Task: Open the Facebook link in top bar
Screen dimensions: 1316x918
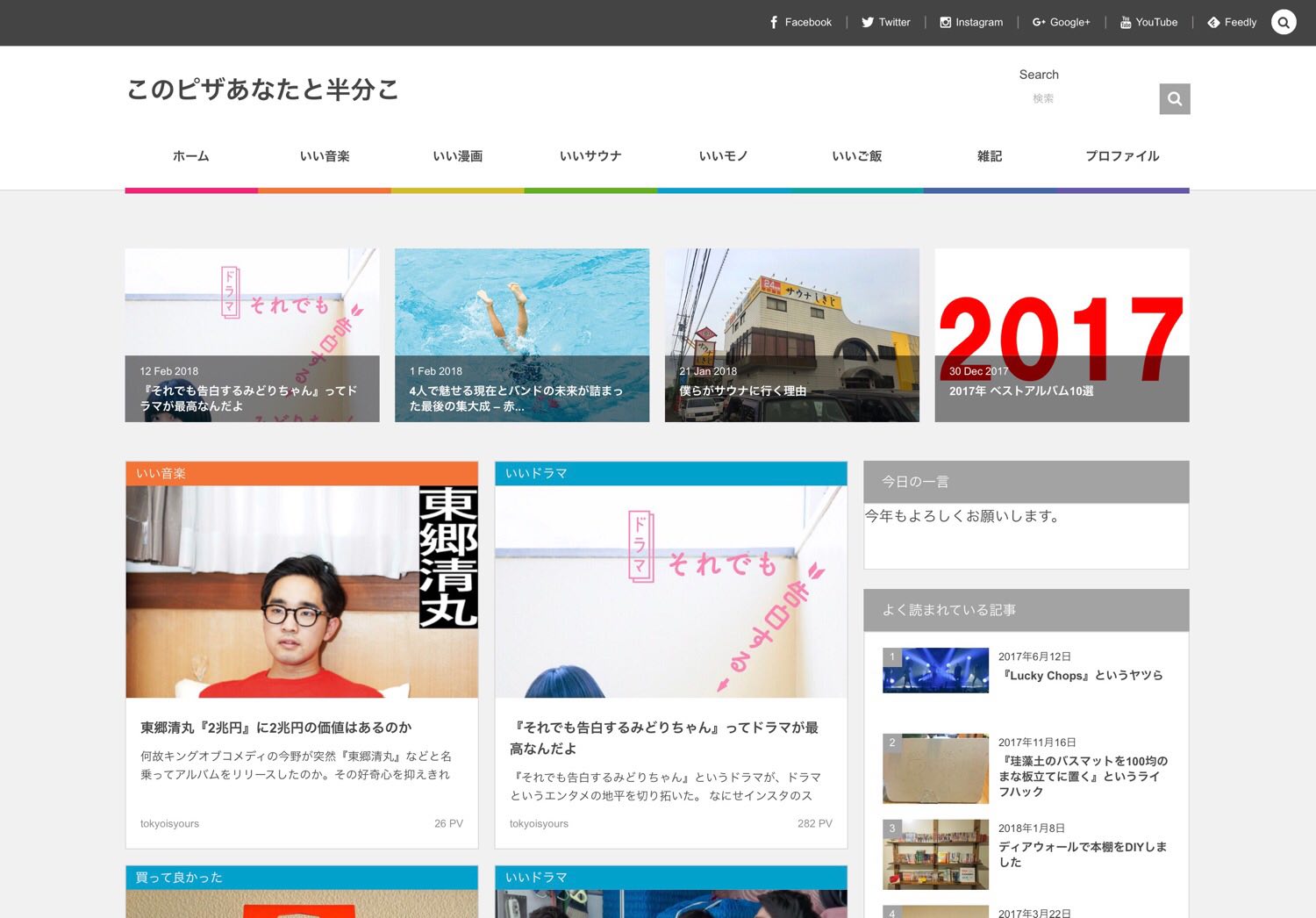Action: click(800, 22)
